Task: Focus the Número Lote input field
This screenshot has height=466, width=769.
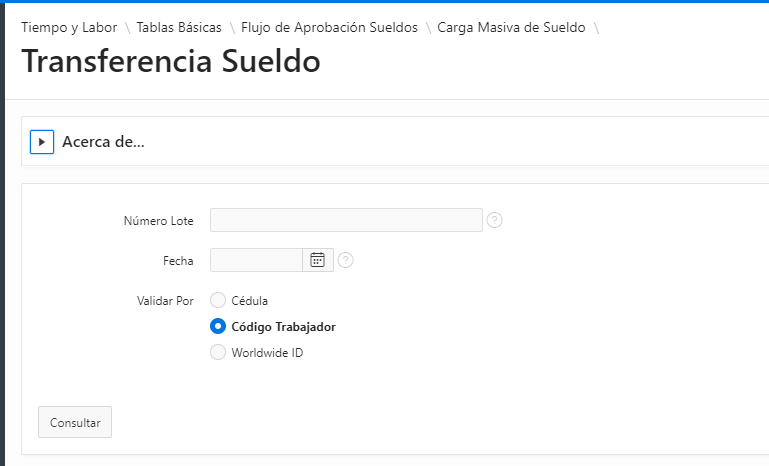Action: (x=346, y=220)
